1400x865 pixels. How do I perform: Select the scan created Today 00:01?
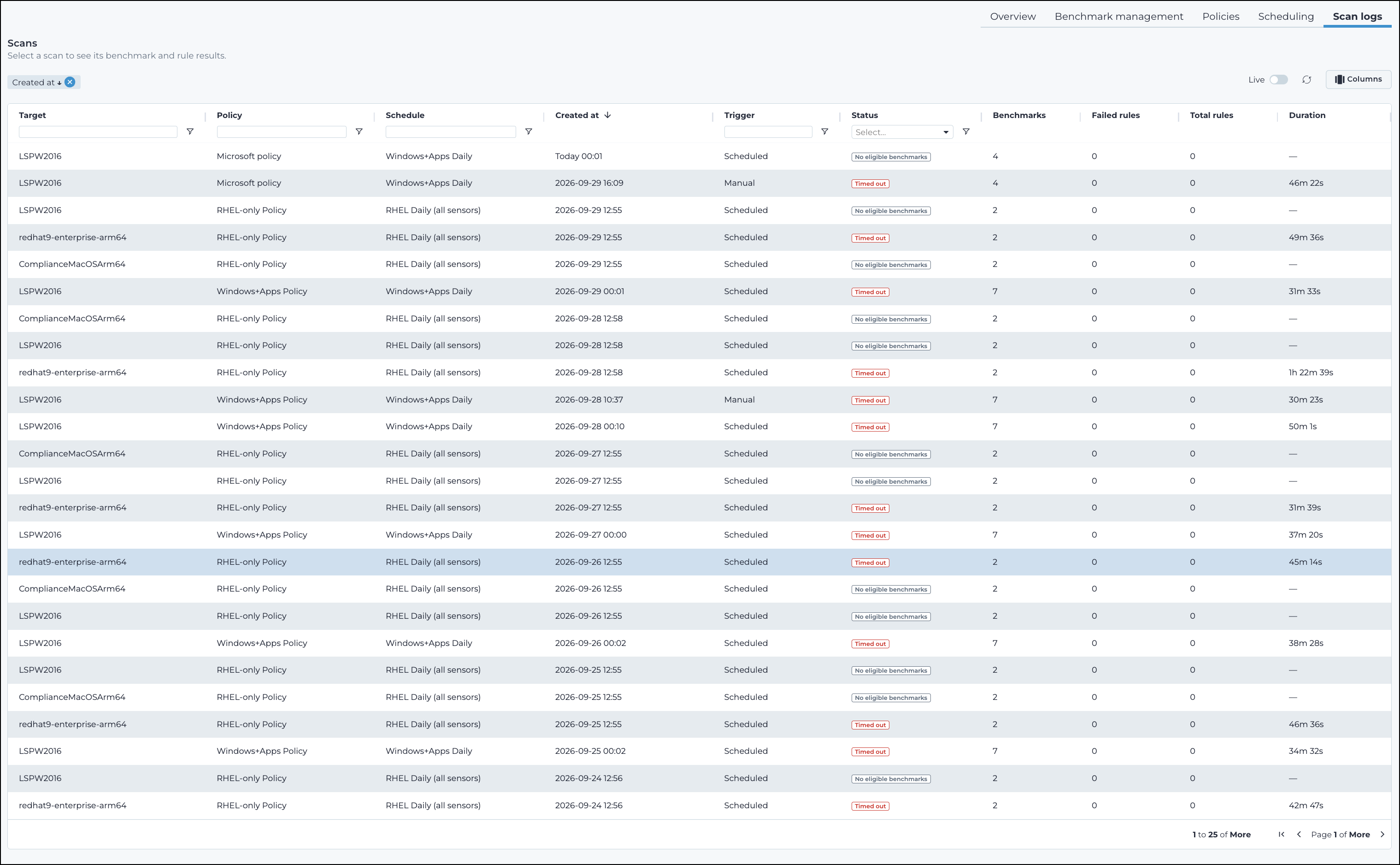coord(699,156)
